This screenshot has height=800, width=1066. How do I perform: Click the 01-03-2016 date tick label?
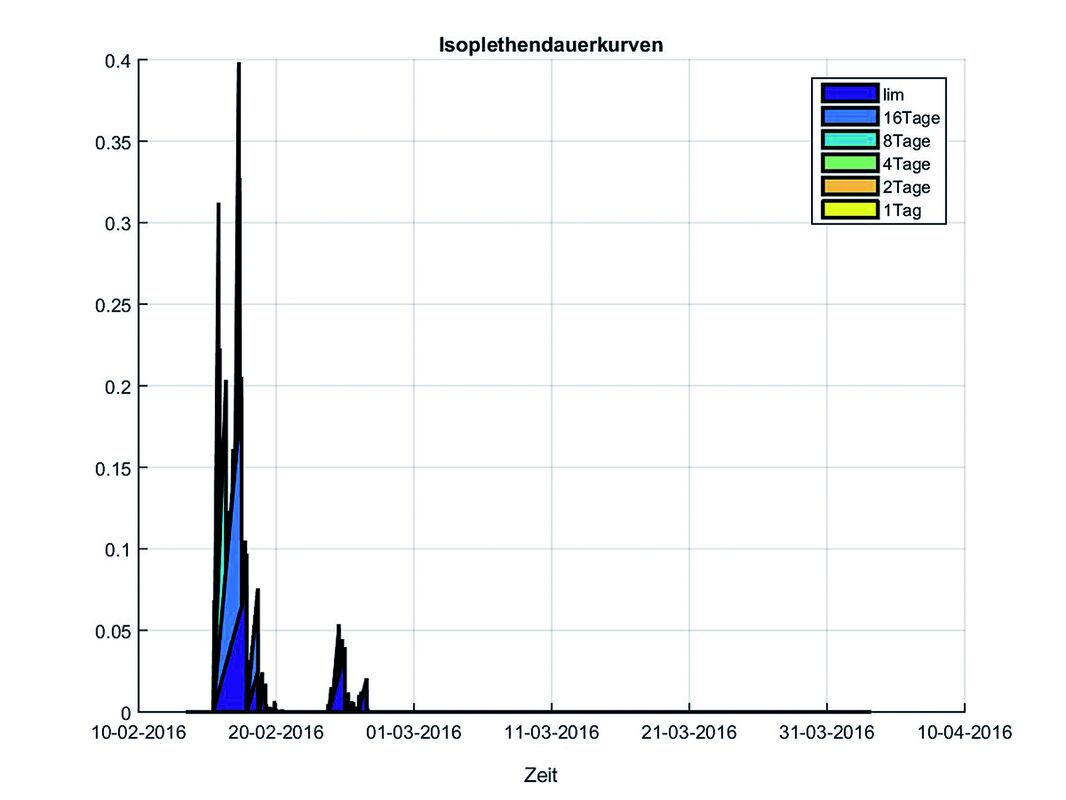pos(415,733)
